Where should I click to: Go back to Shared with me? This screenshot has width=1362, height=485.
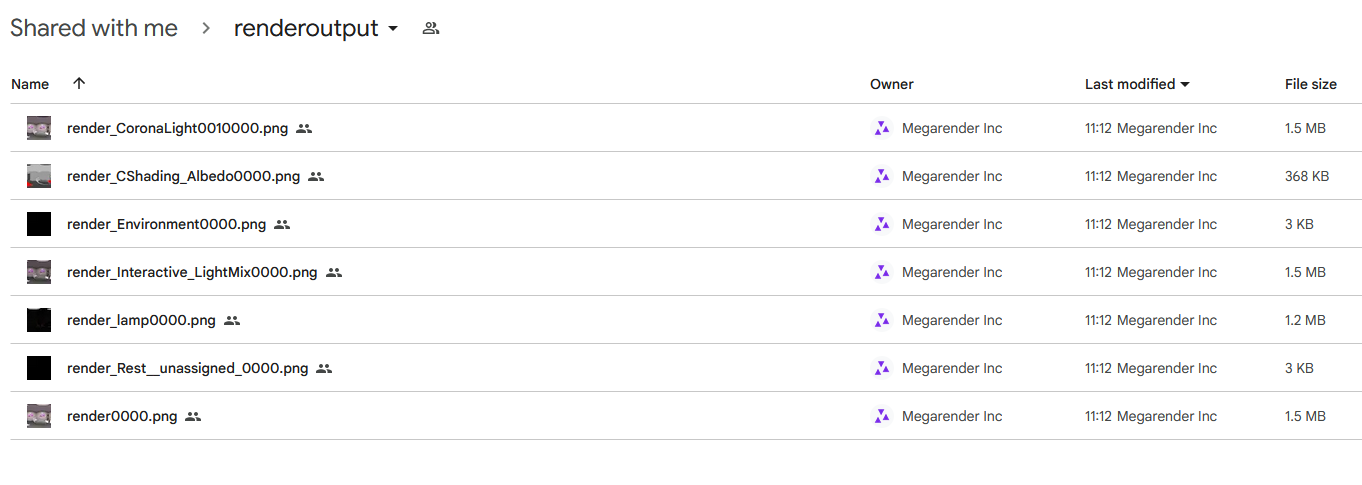(x=94, y=29)
